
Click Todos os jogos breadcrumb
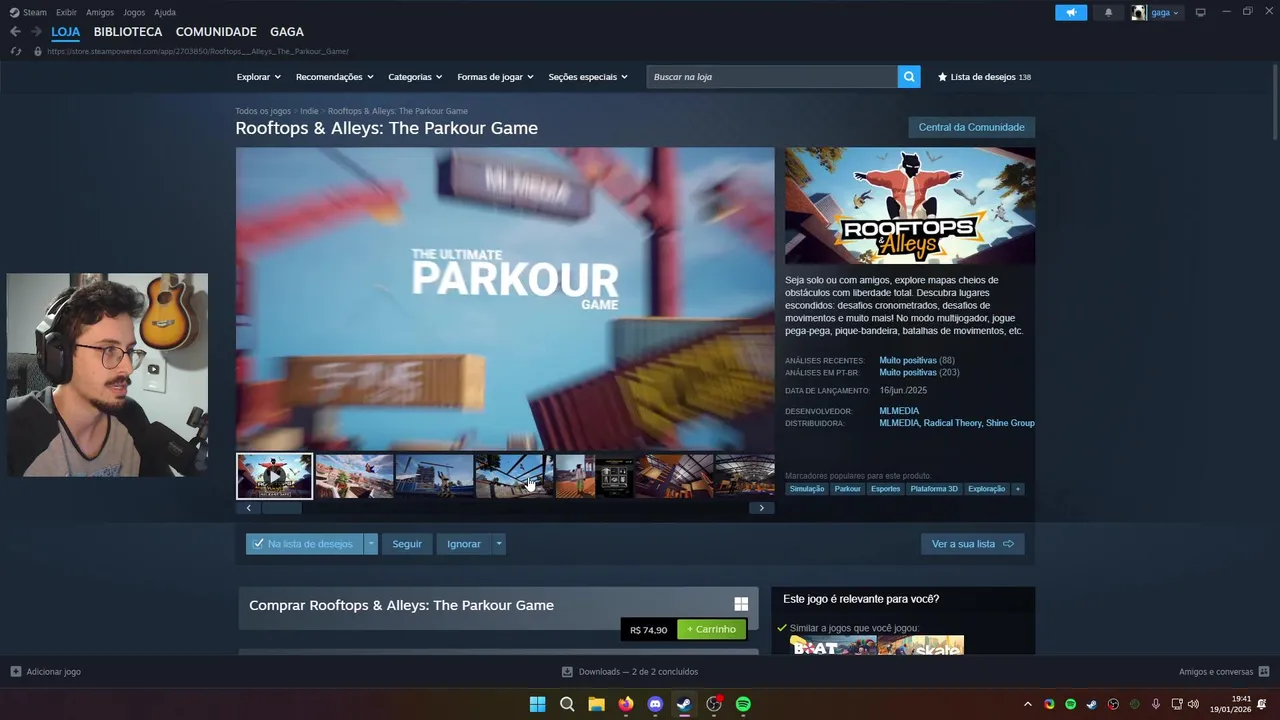(x=263, y=111)
